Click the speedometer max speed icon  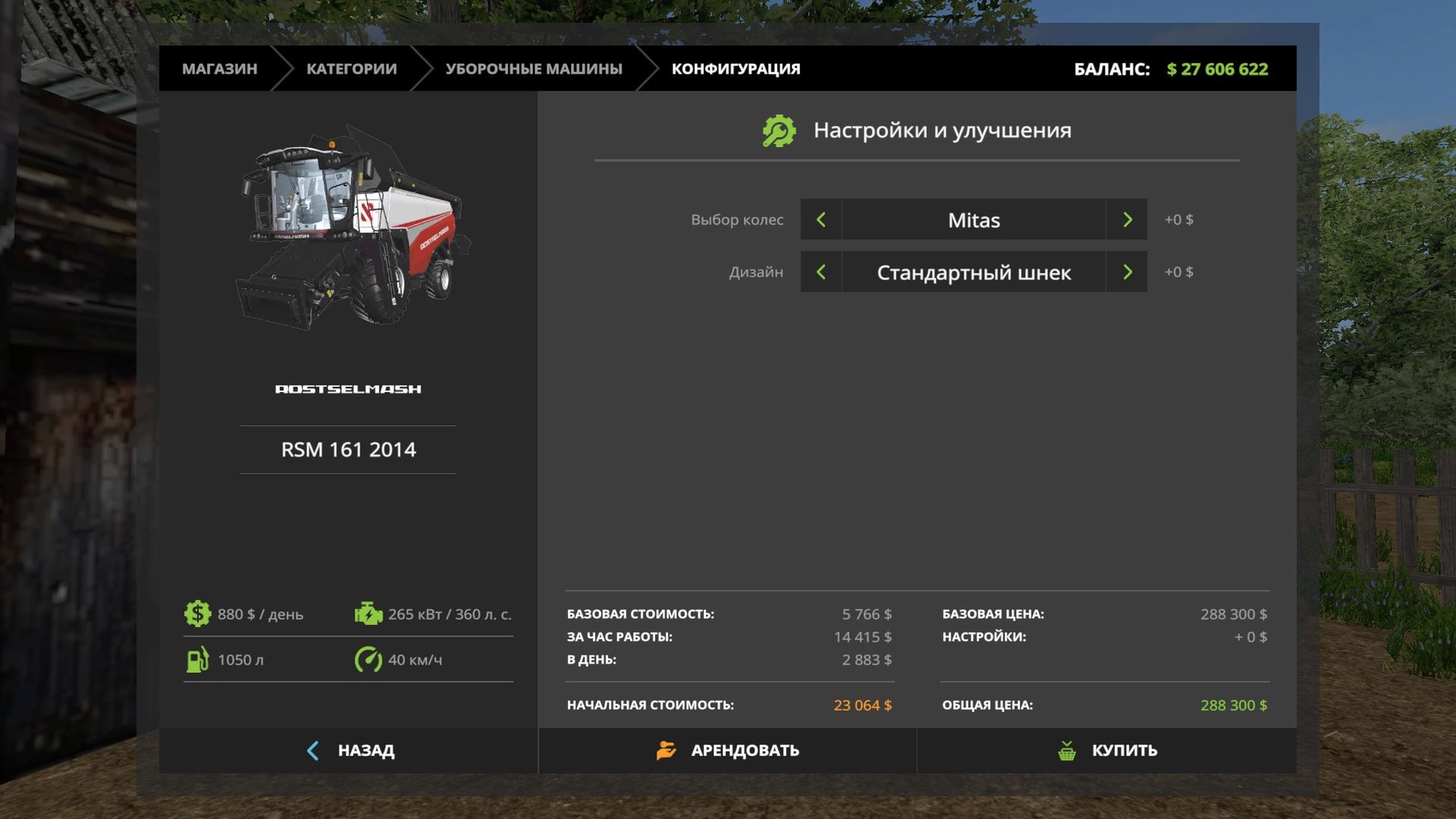point(368,660)
